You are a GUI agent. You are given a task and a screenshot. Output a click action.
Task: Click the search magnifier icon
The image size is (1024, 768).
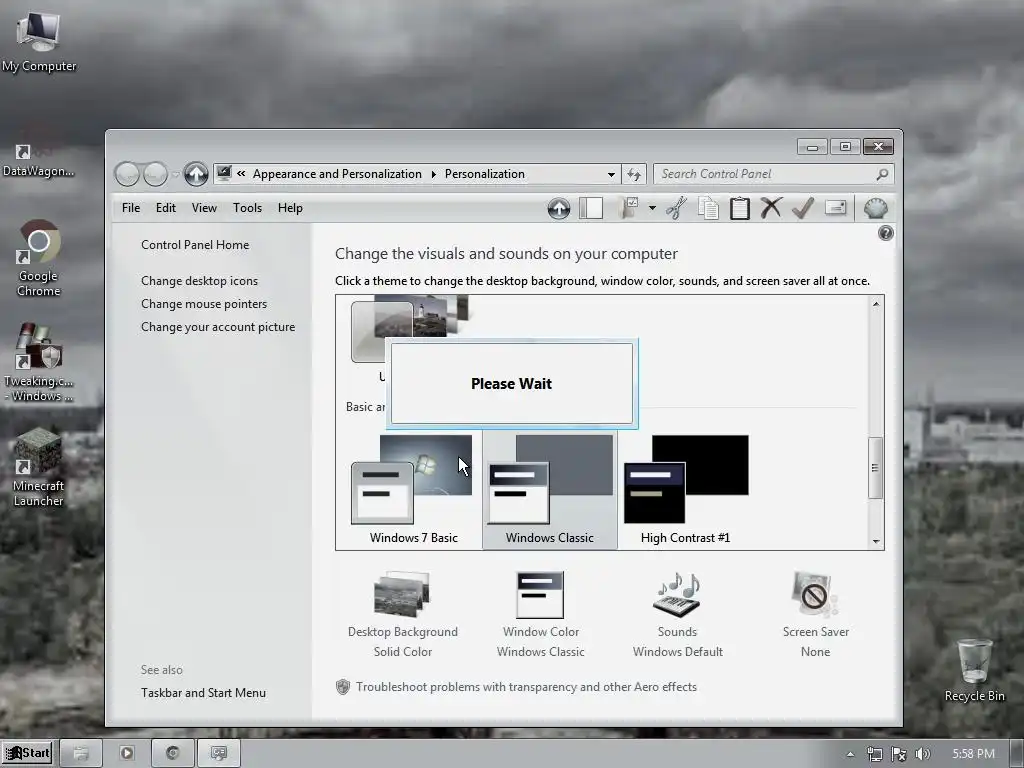(x=882, y=174)
